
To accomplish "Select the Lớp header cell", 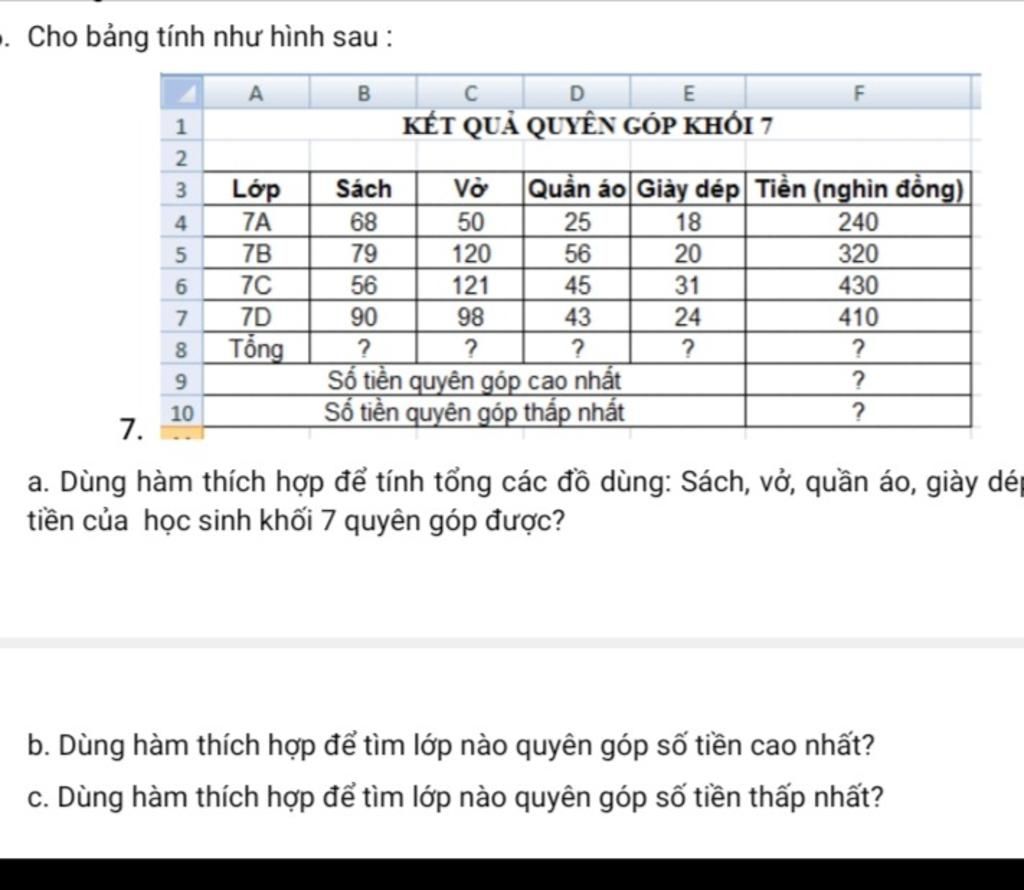I will click(x=255, y=188).
